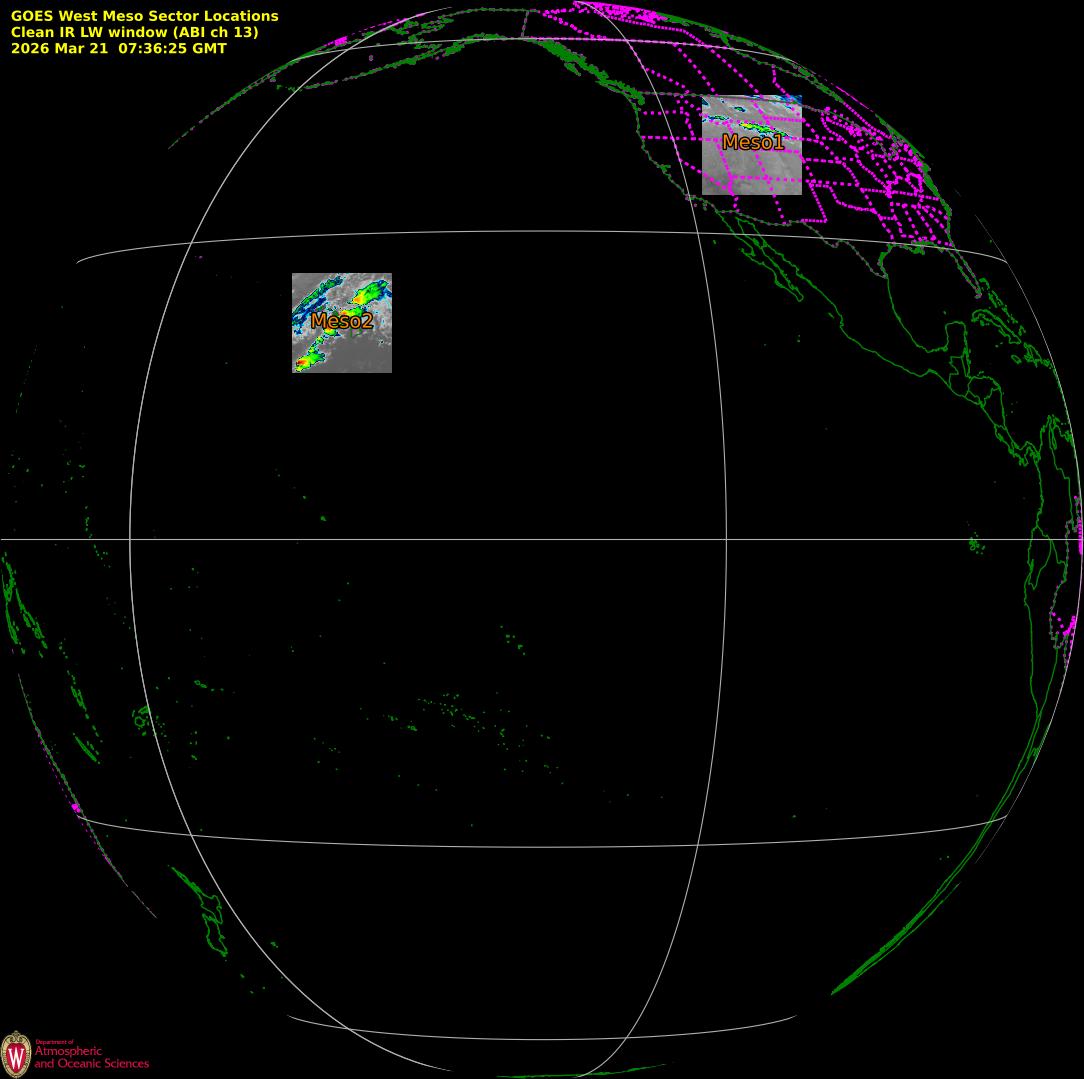Click 'Atmospheric and Oceanic Sciences' department text
Viewport: 1084px width, 1079px height.
tap(92, 1056)
